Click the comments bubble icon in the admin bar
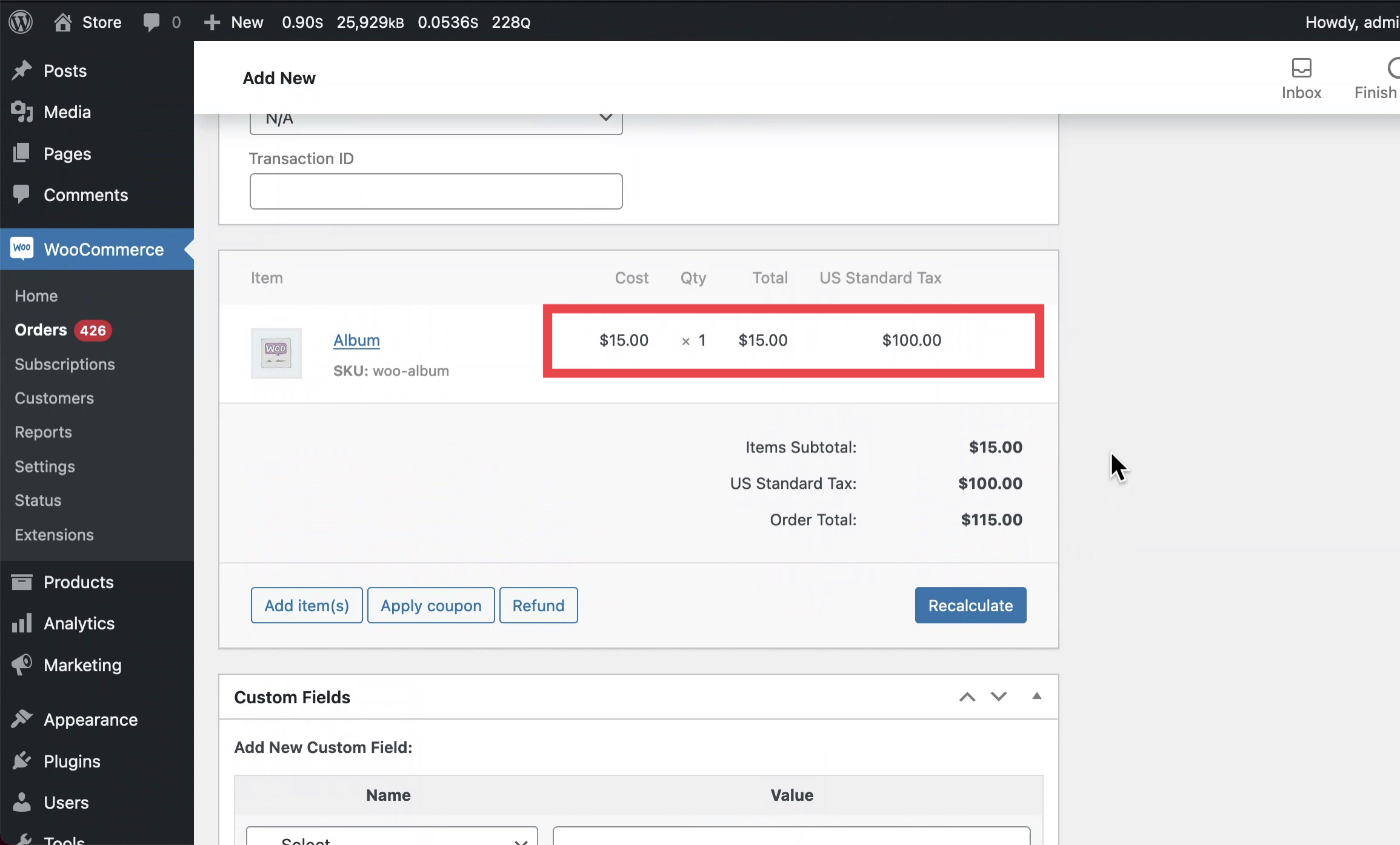Image resolution: width=1400 pixels, height=845 pixels. tap(152, 22)
